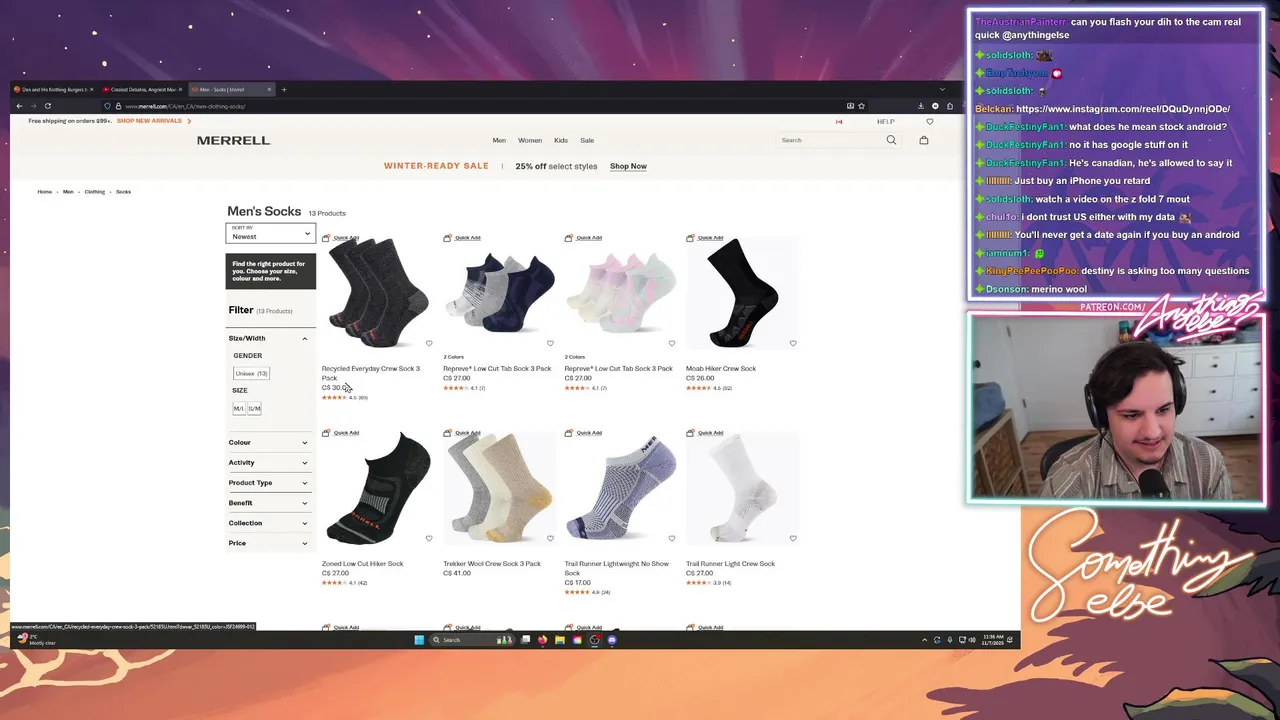
Task: Heart the Moab Hiker Crew Sock
Action: pos(793,343)
